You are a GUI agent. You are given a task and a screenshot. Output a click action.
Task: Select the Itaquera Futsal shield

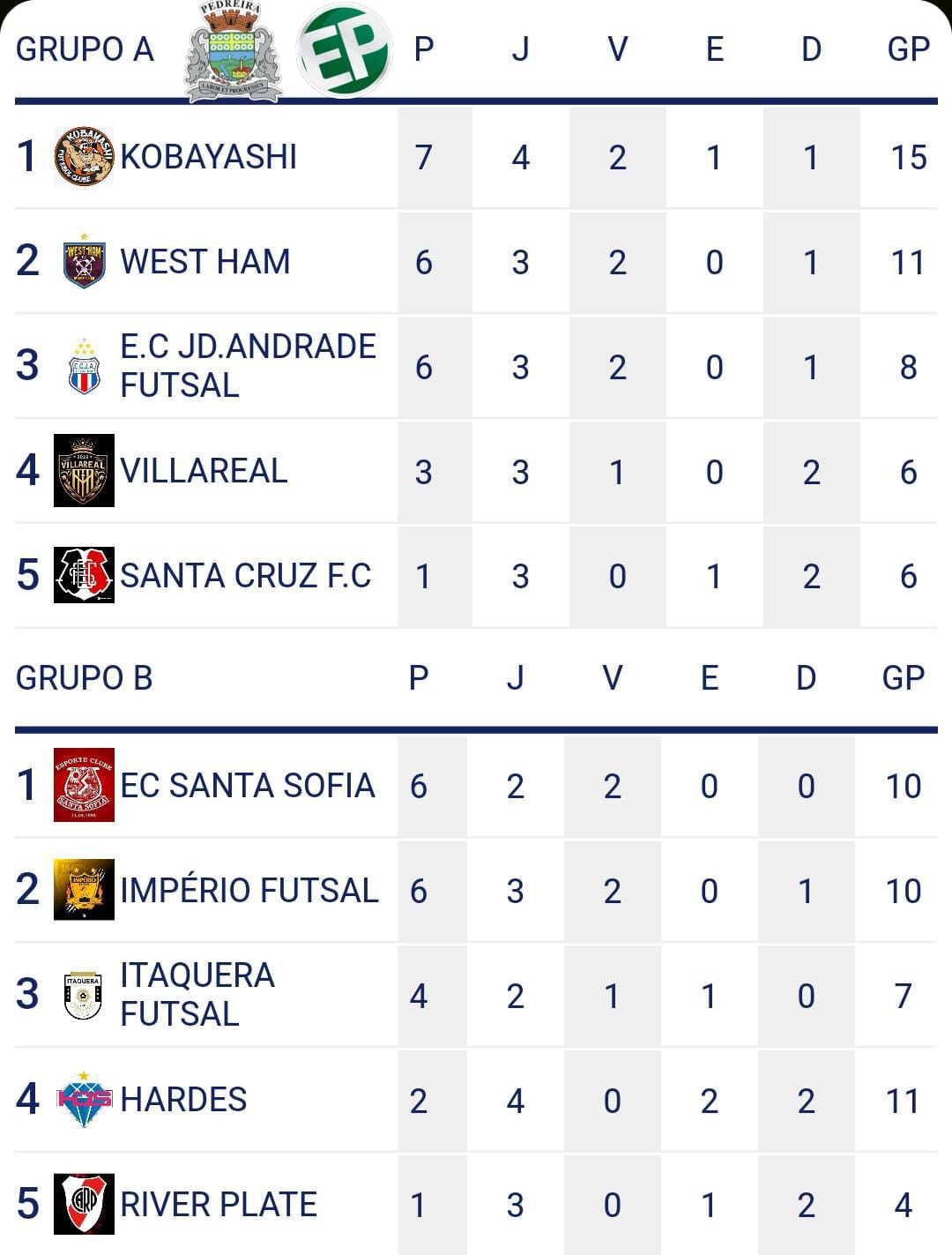pyautogui.click(x=84, y=995)
